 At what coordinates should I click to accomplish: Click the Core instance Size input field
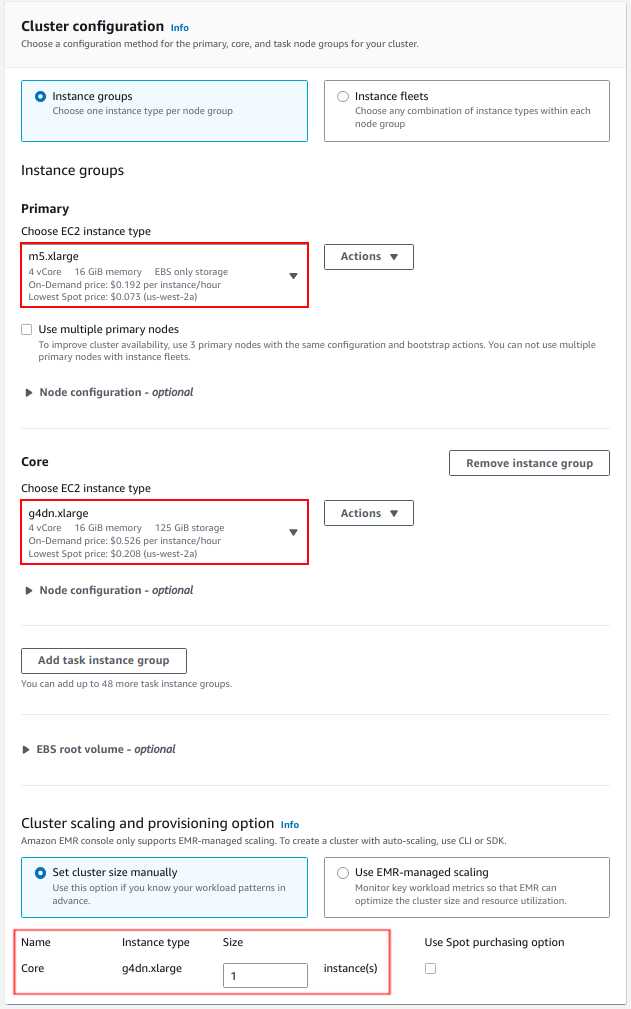pyautogui.click(x=265, y=976)
